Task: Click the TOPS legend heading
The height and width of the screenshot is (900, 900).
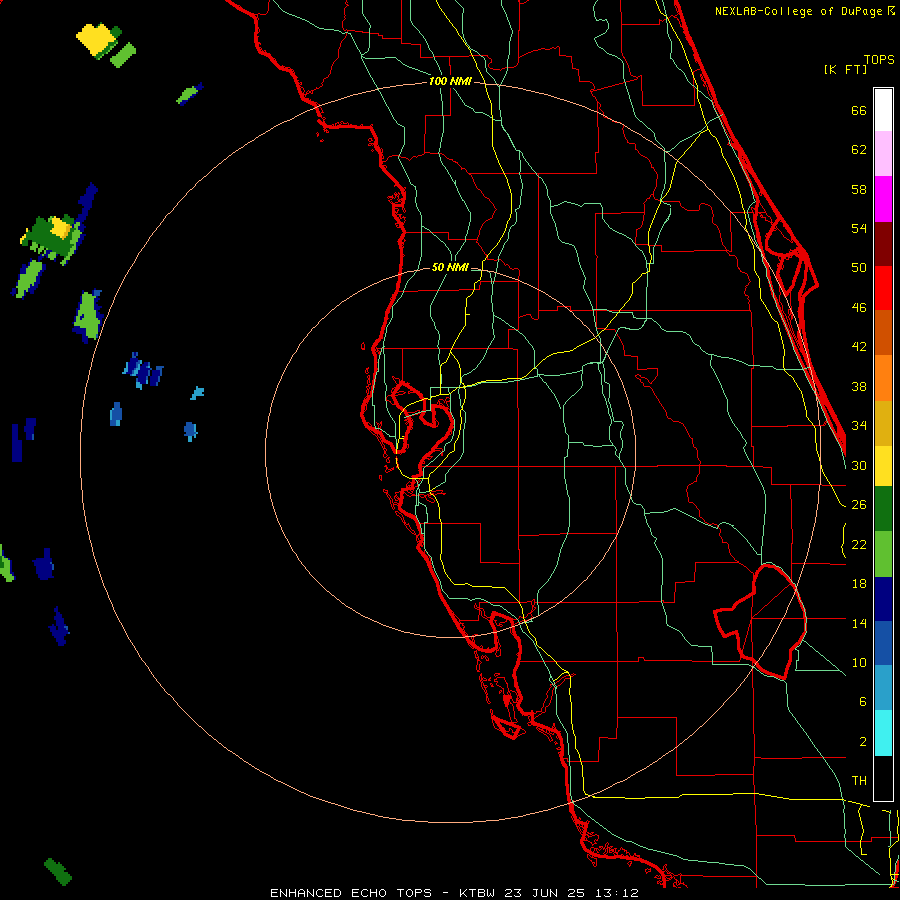Action: point(879,59)
